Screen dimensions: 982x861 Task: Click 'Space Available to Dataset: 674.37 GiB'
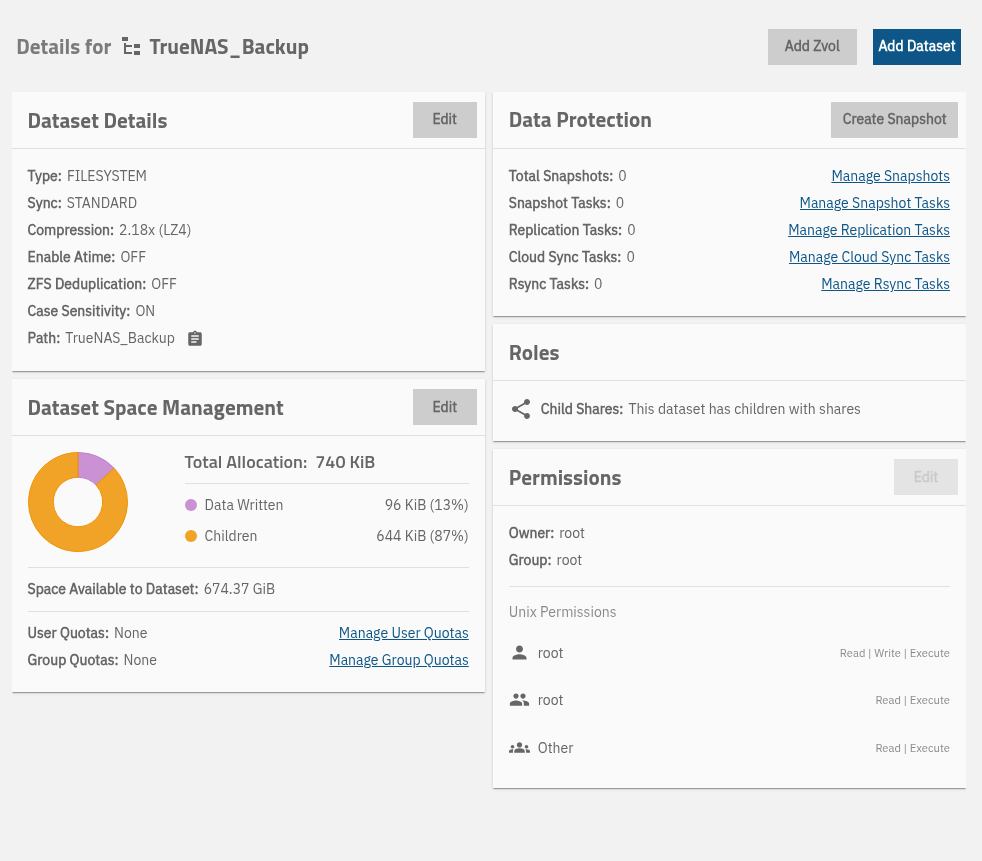point(151,589)
